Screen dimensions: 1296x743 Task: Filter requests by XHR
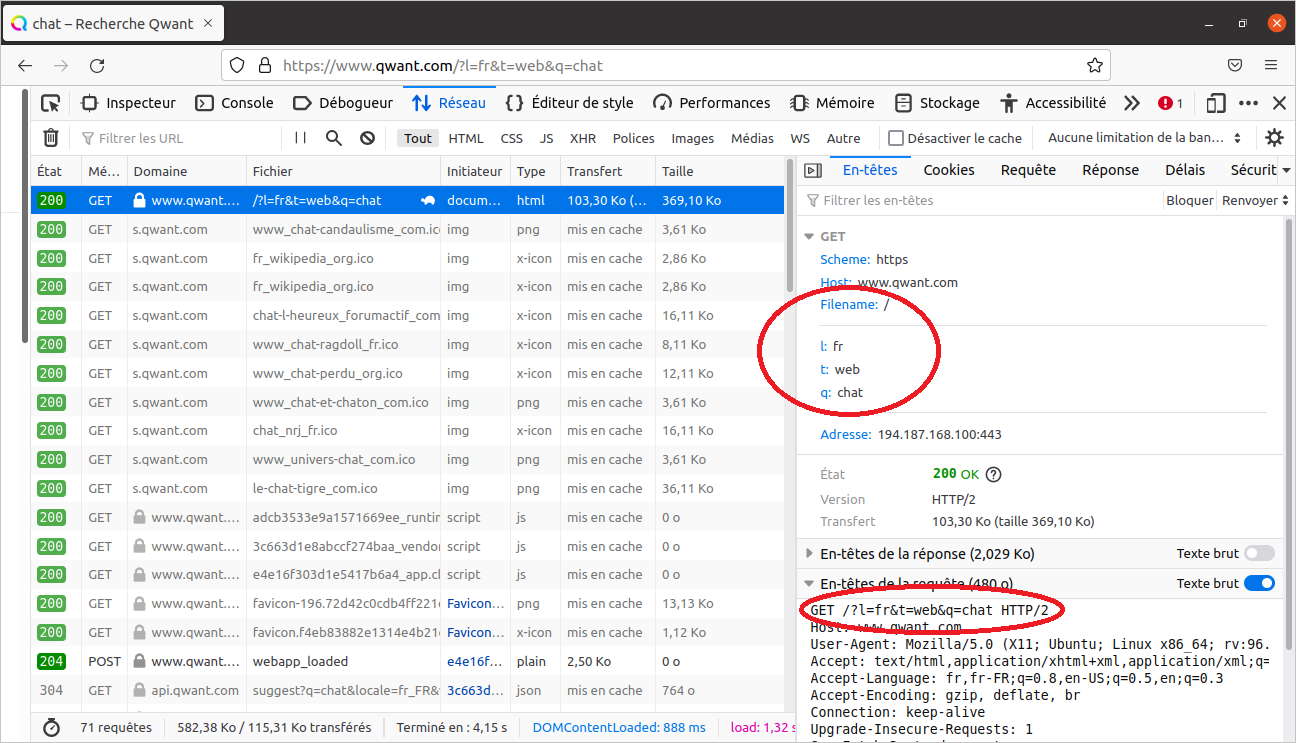[582, 138]
